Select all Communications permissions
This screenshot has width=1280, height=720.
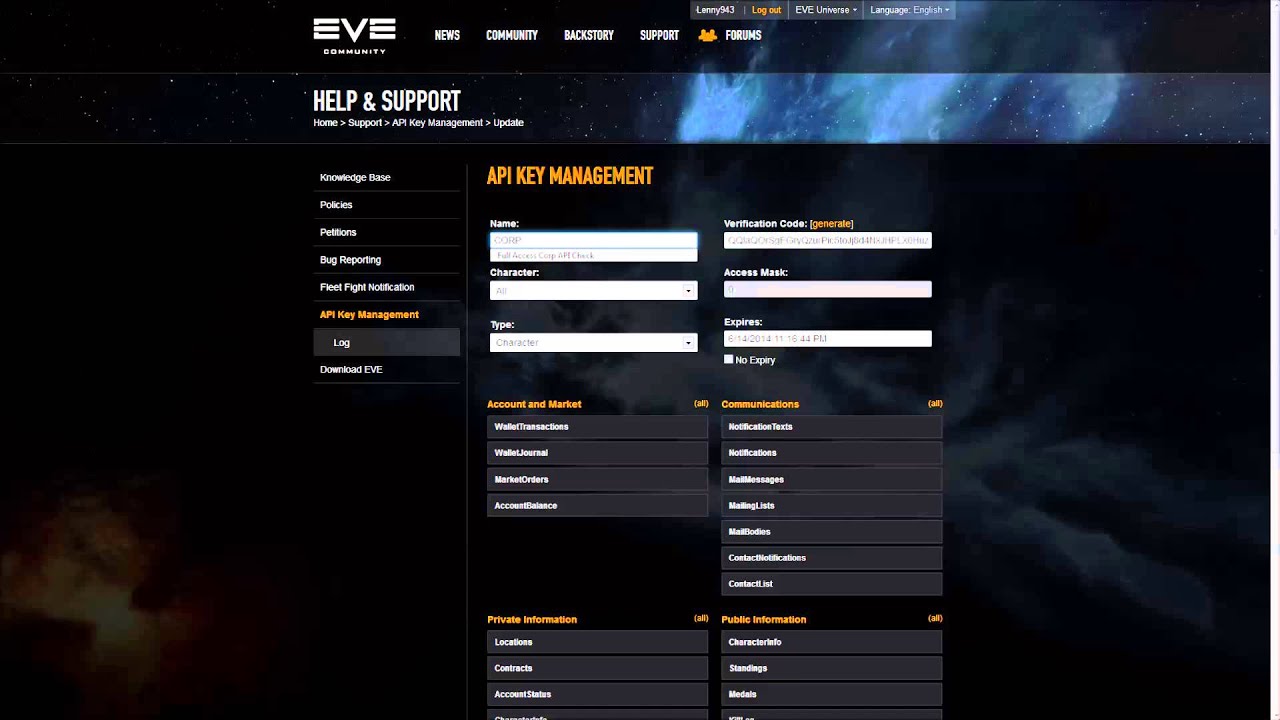pyautogui.click(x=935, y=404)
